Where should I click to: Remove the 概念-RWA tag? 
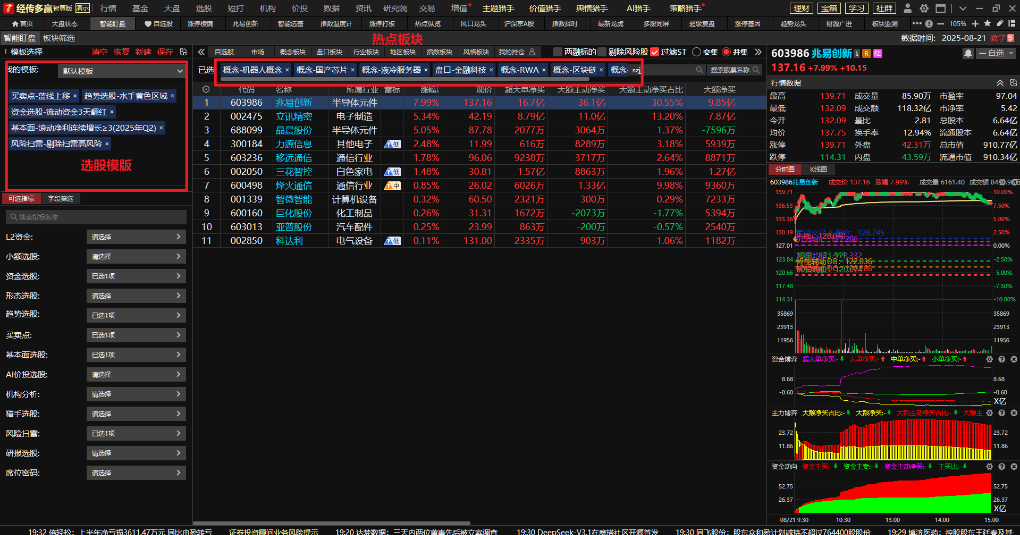(544, 70)
